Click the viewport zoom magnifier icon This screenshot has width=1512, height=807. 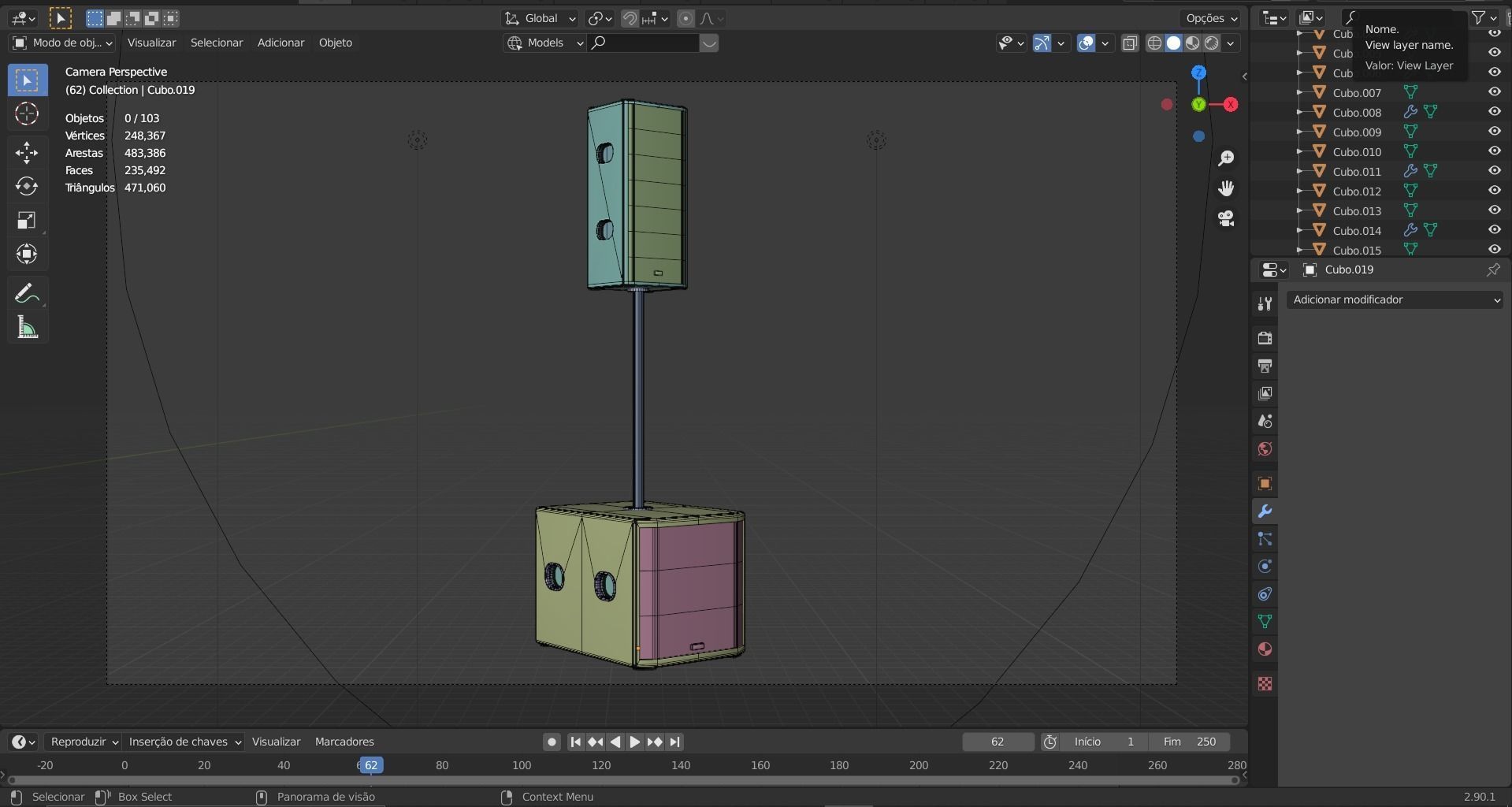[1226, 158]
